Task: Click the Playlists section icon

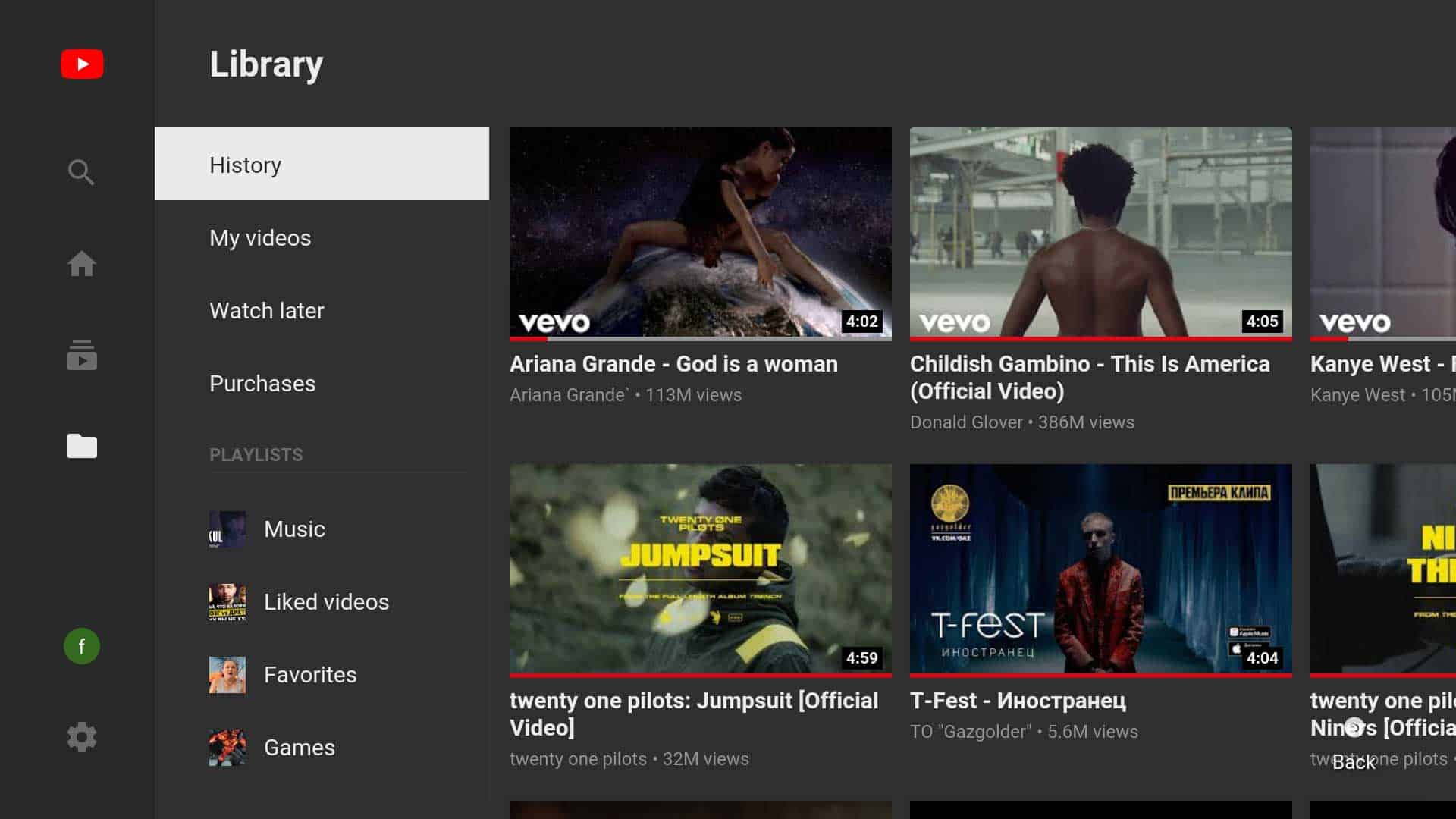Action: [x=81, y=445]
